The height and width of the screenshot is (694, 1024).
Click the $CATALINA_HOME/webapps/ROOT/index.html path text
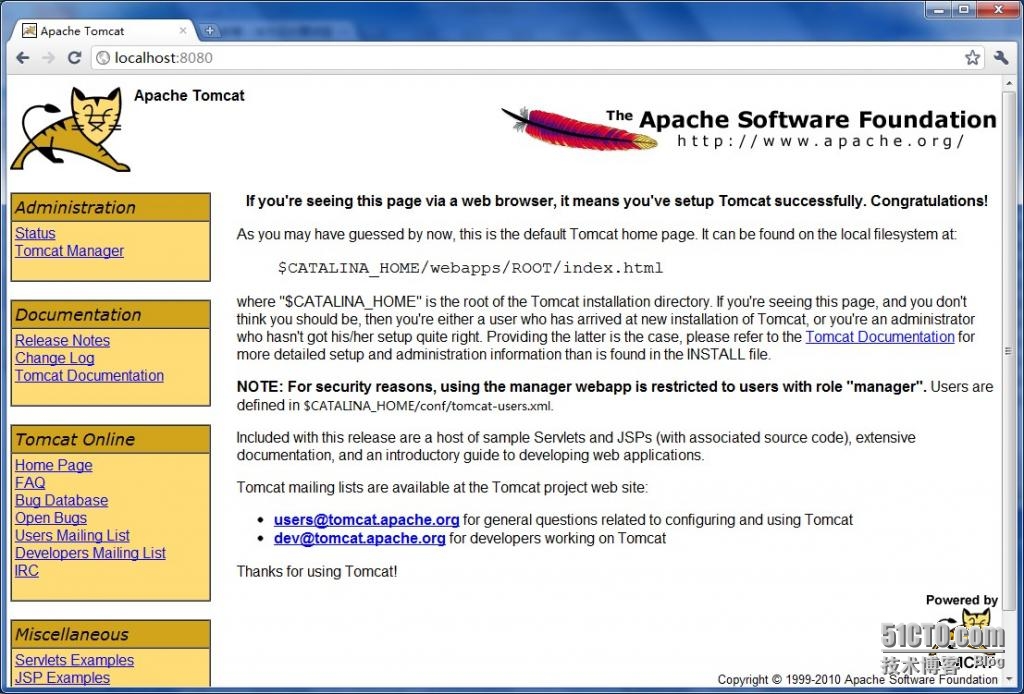click(470, 268)
